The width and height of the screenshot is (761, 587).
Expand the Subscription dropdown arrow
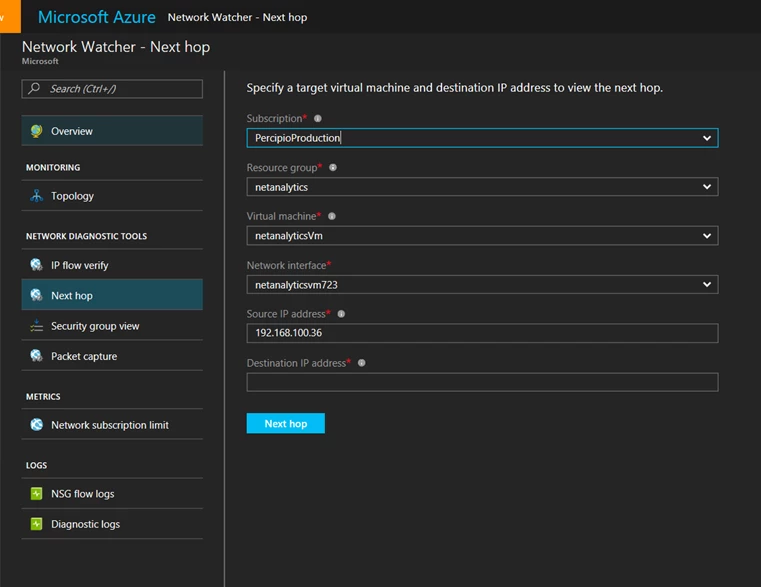(707, 138)
